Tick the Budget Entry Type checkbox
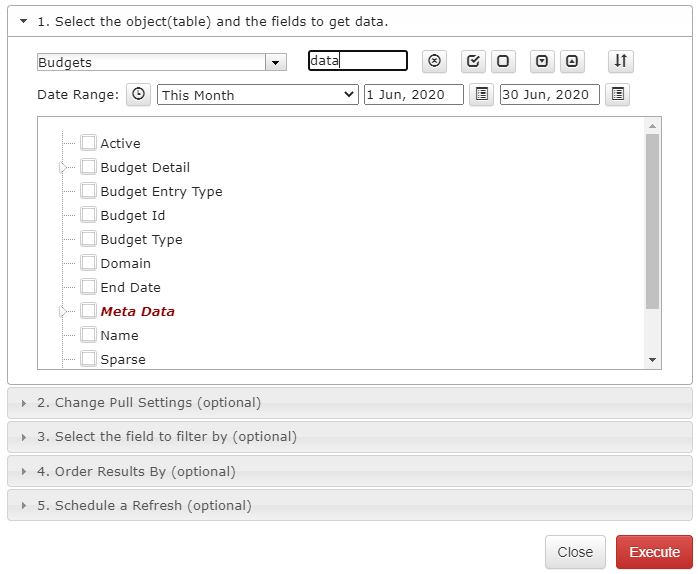The height and width of the screenshot is (574, 698). pos(88,191)
